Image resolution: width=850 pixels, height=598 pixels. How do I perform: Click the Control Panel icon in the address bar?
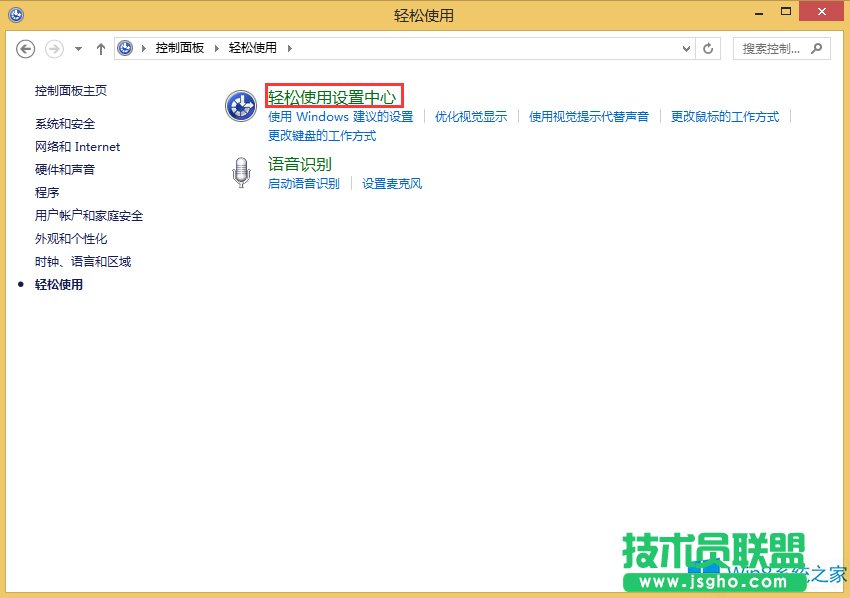coord(125,47)
